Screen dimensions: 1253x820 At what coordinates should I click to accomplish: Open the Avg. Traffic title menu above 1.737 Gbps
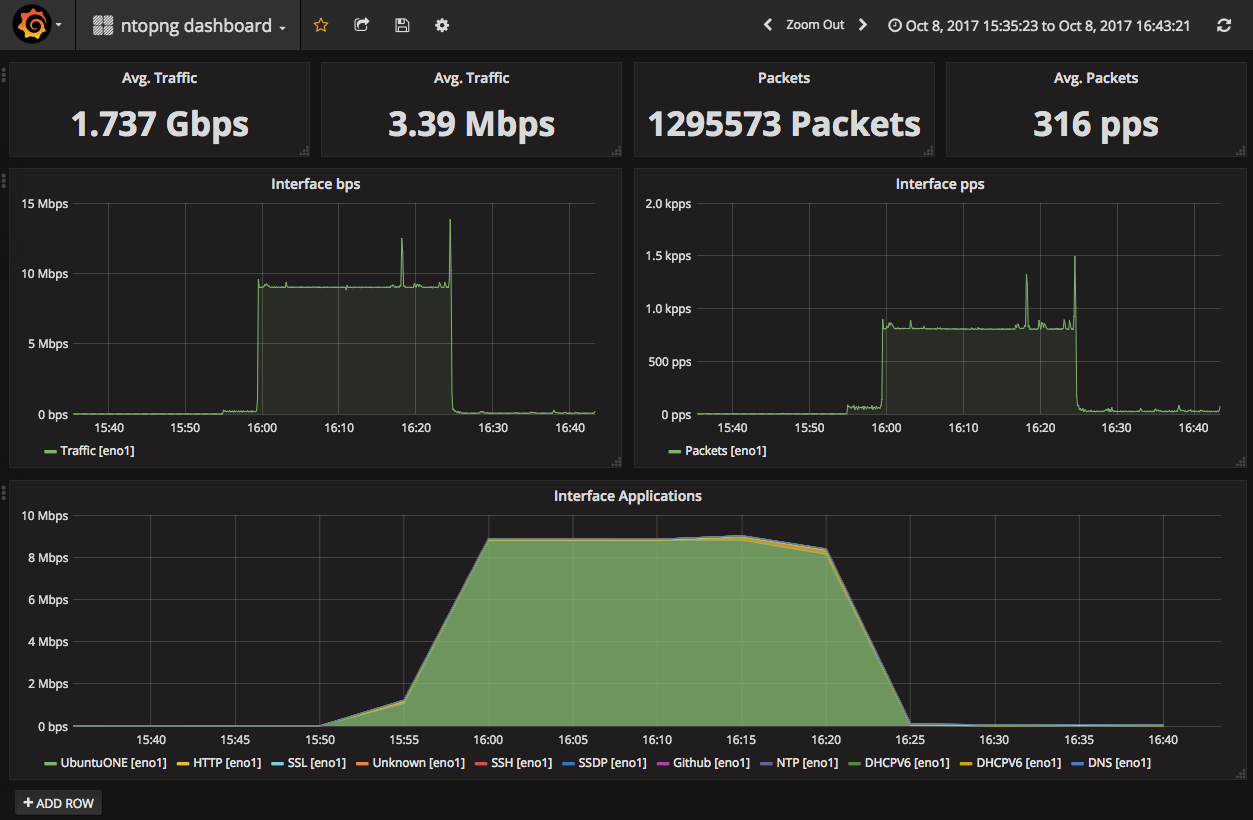(x=160, y=78)
